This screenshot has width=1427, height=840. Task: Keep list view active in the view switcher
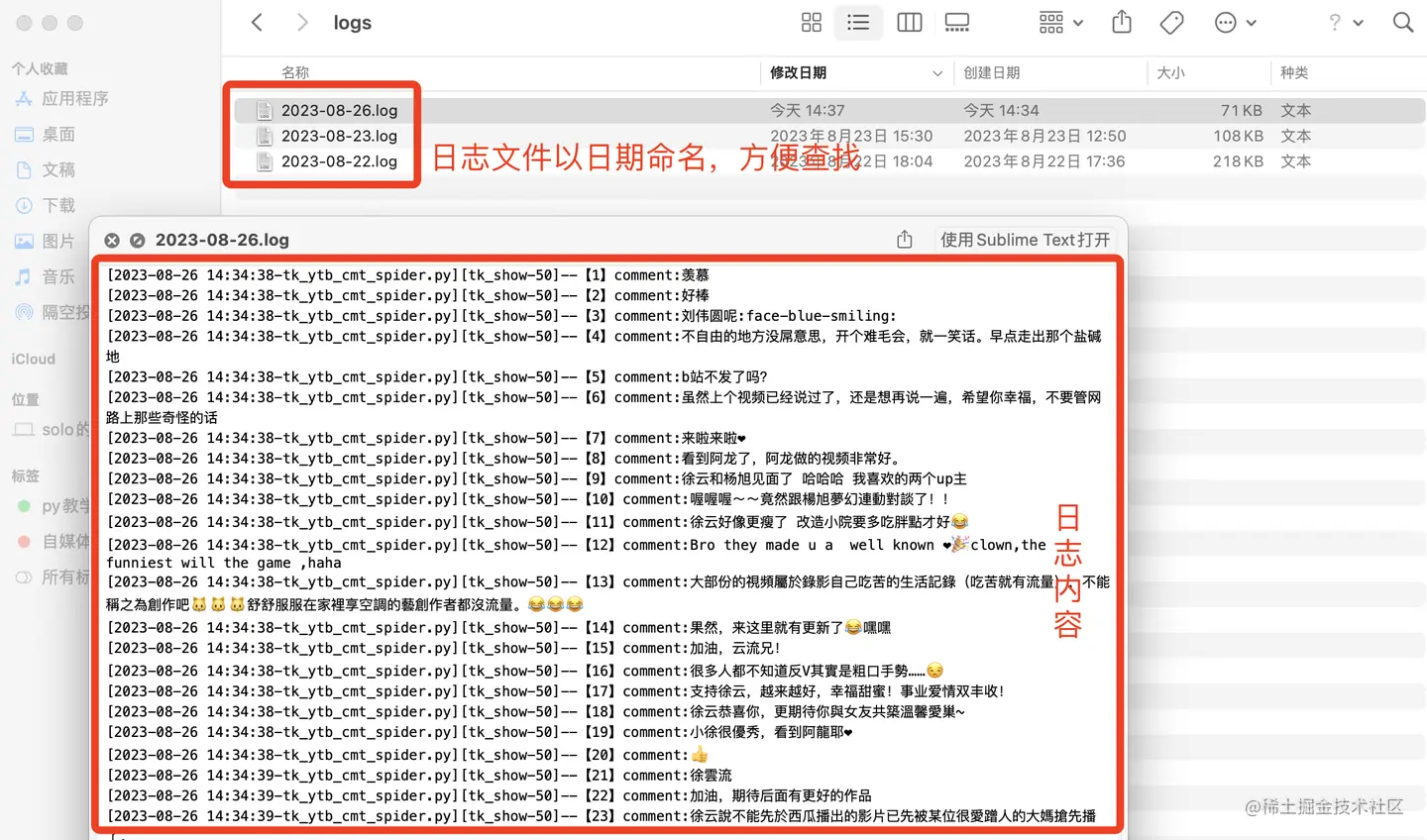click(x=858, y=22)
